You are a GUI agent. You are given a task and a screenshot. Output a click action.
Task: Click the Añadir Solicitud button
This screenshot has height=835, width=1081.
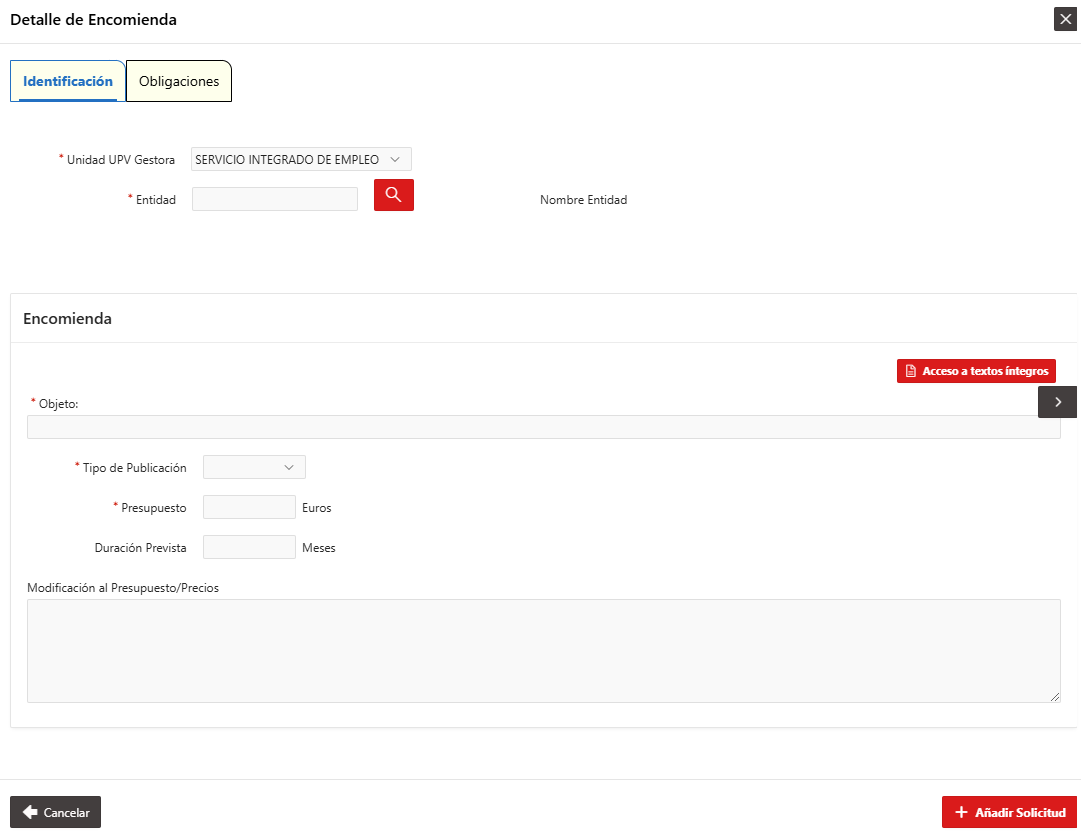(1009, 812)
